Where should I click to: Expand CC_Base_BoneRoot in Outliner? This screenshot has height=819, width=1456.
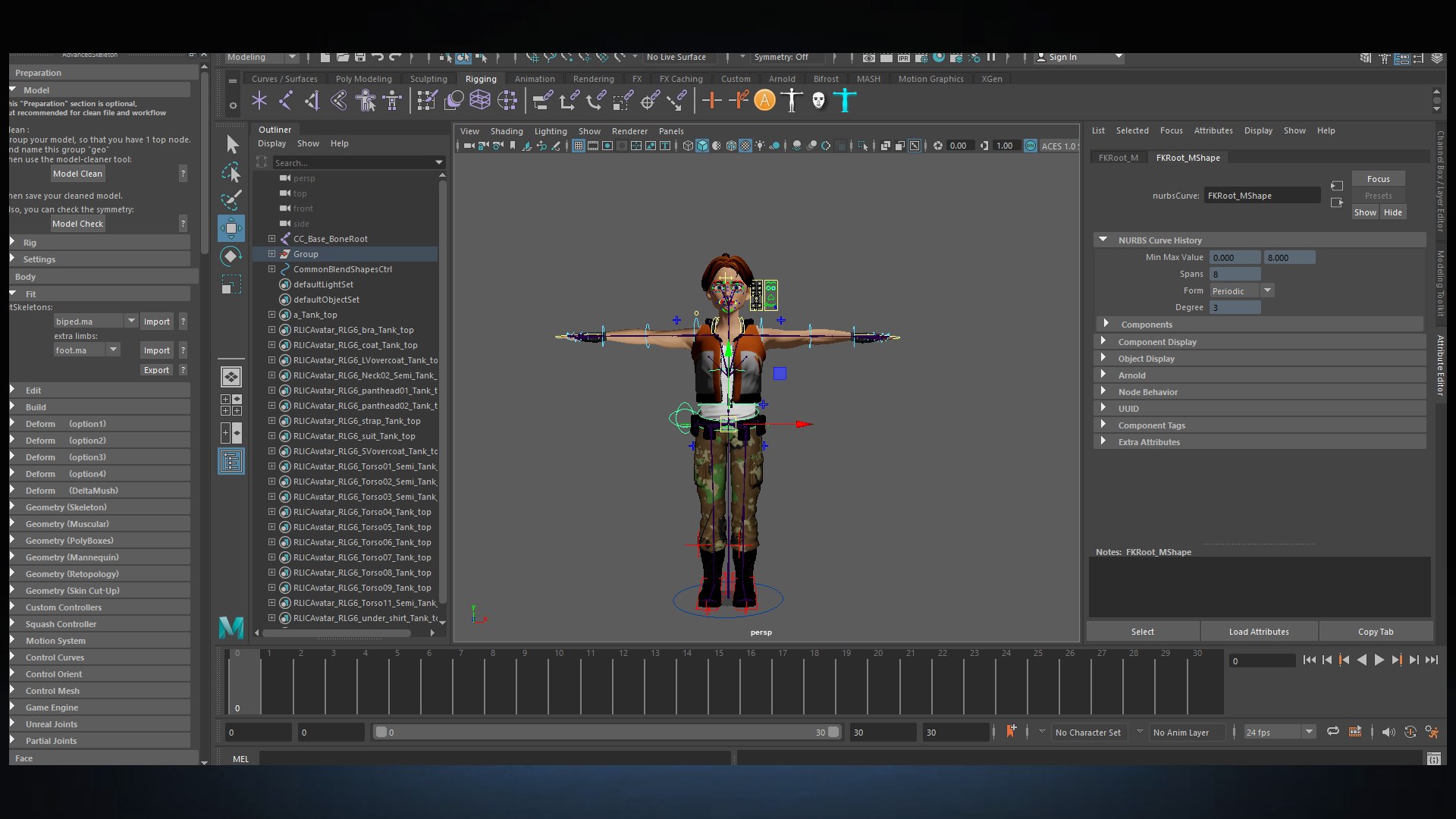tap(271, 239)
